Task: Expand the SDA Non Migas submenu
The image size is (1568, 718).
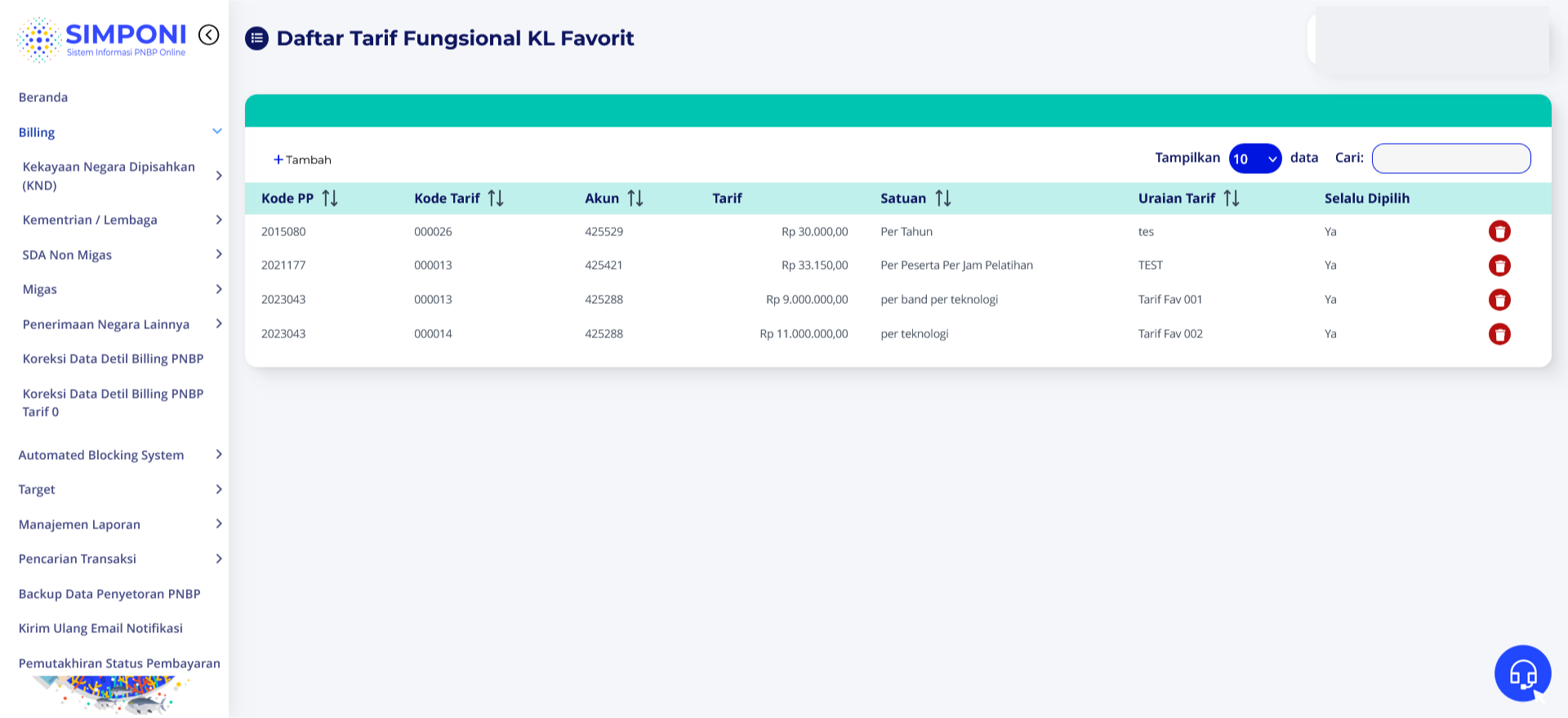Action: 122,255
